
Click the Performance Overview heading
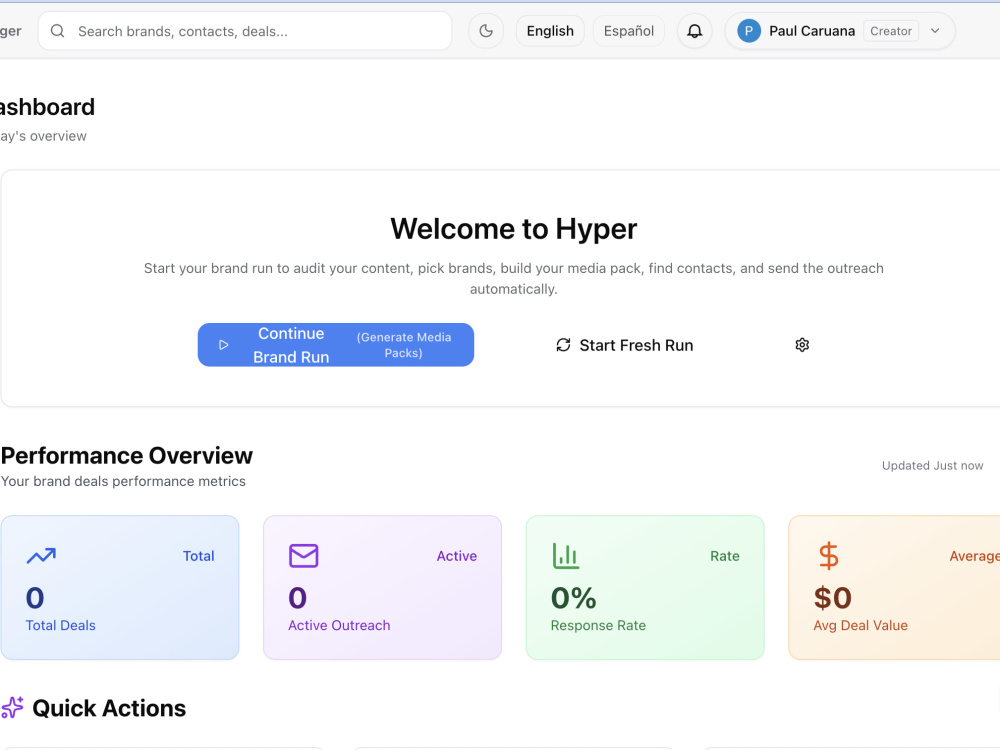[x=127, y=456]
